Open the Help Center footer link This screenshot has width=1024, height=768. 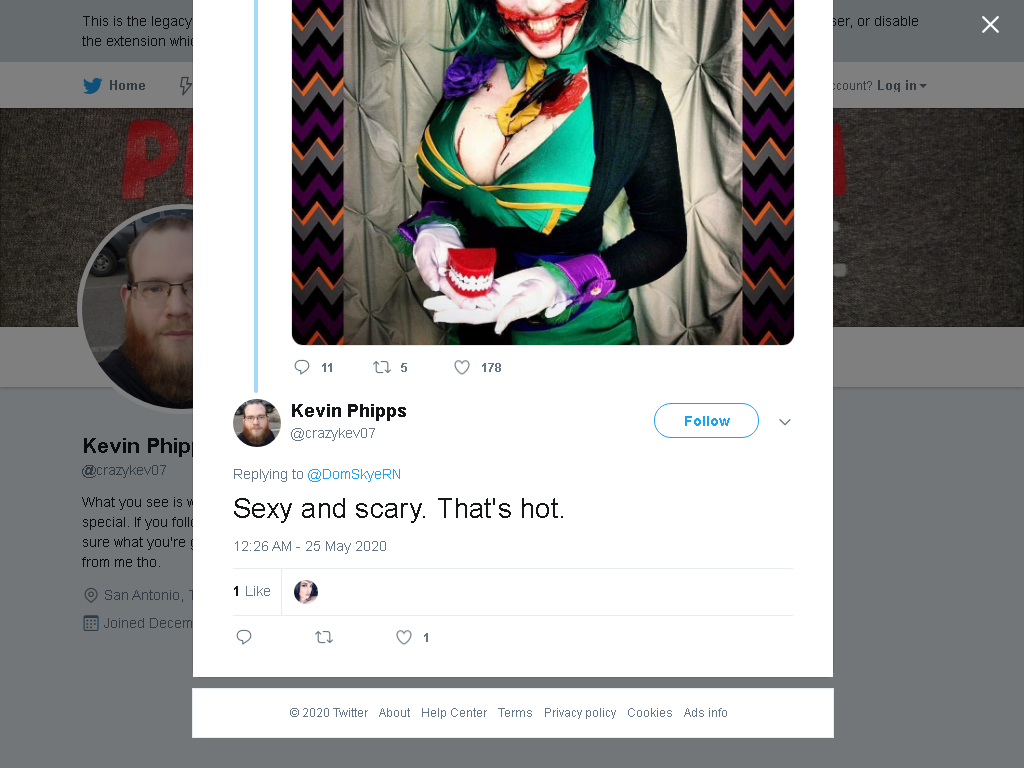coord(454,712)
